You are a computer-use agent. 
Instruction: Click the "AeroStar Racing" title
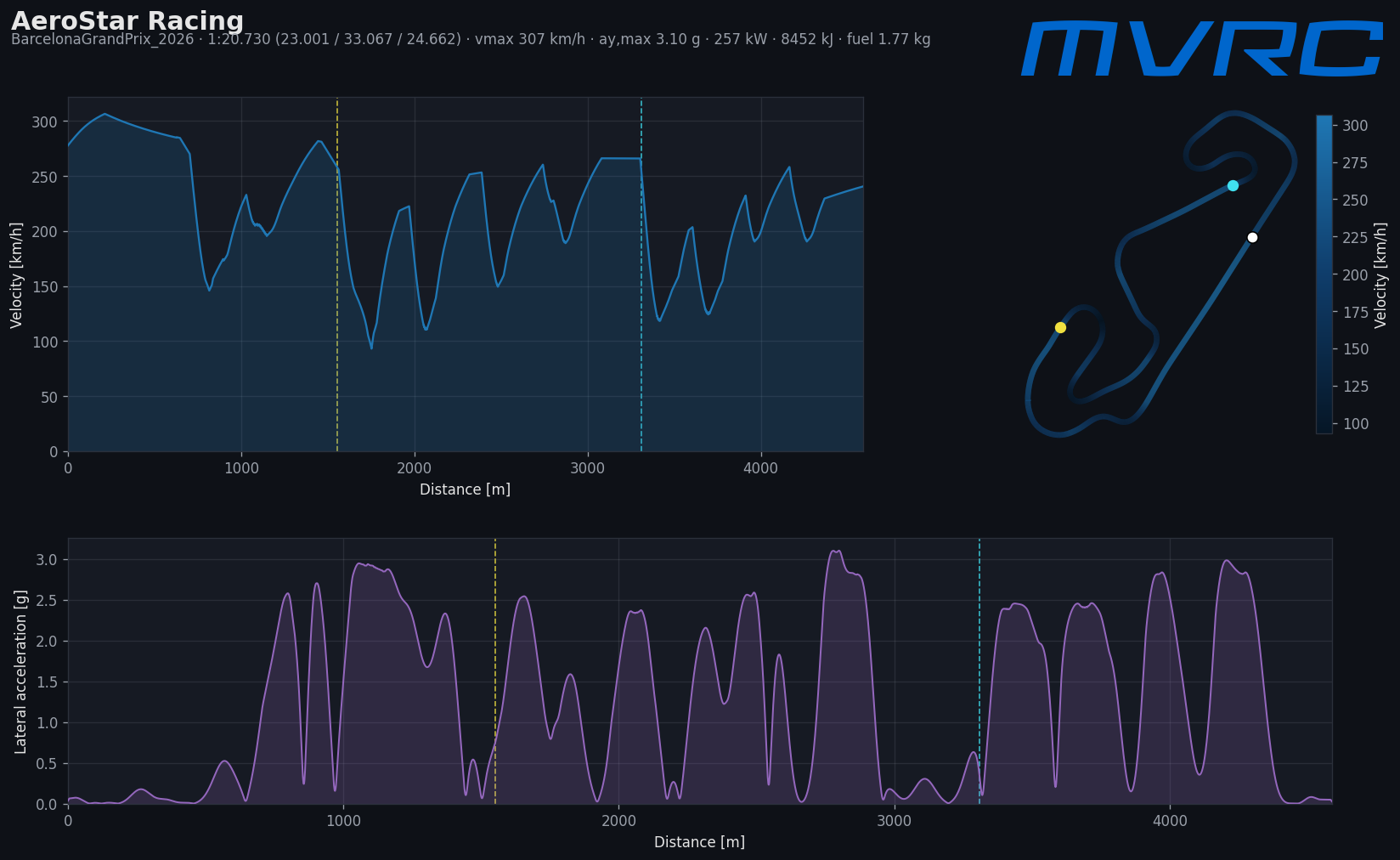pyautogui.click(x=127, y=21)
